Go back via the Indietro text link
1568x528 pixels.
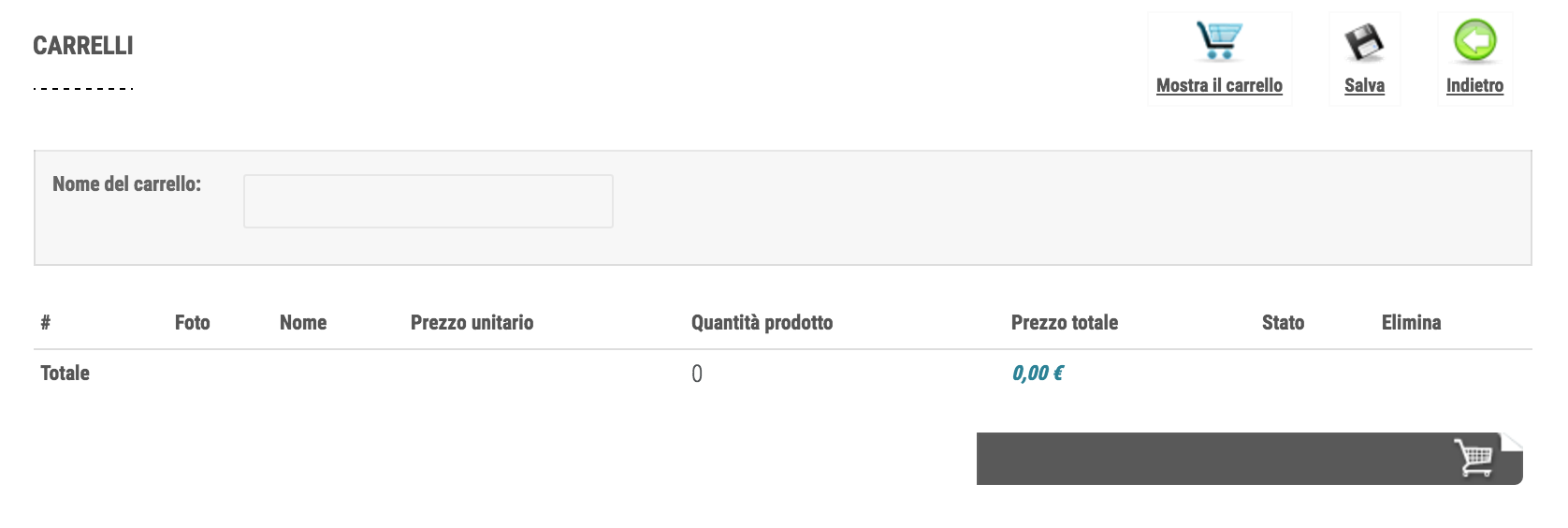1474,85
